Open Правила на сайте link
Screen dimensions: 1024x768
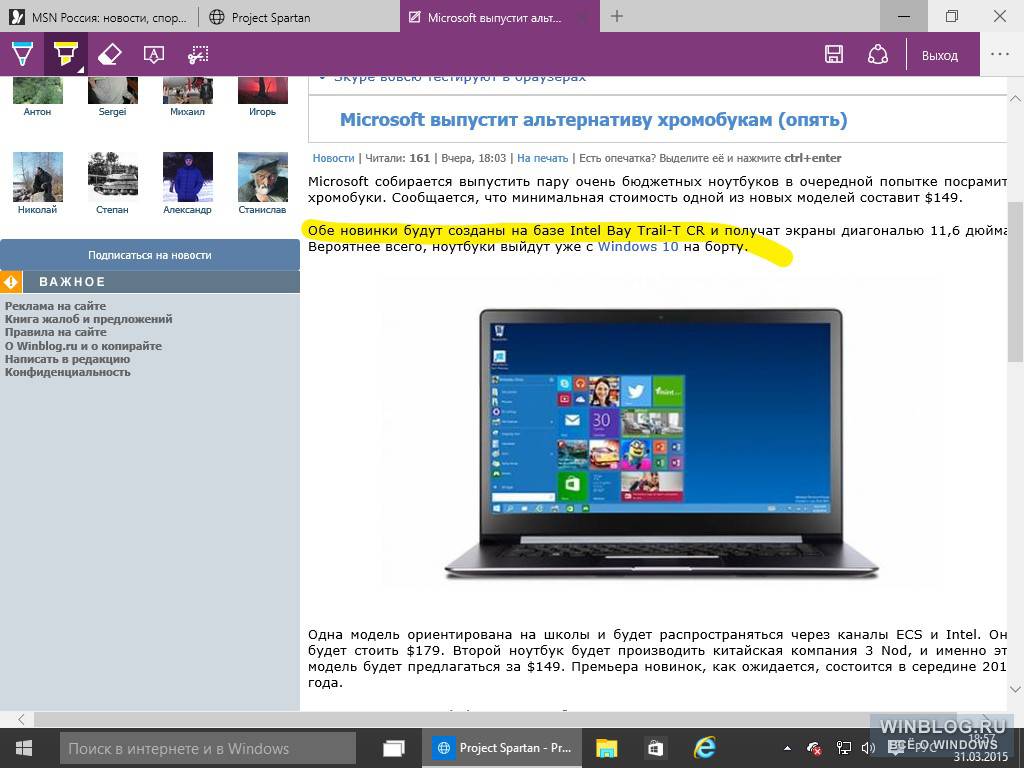[x=55, y=332]
